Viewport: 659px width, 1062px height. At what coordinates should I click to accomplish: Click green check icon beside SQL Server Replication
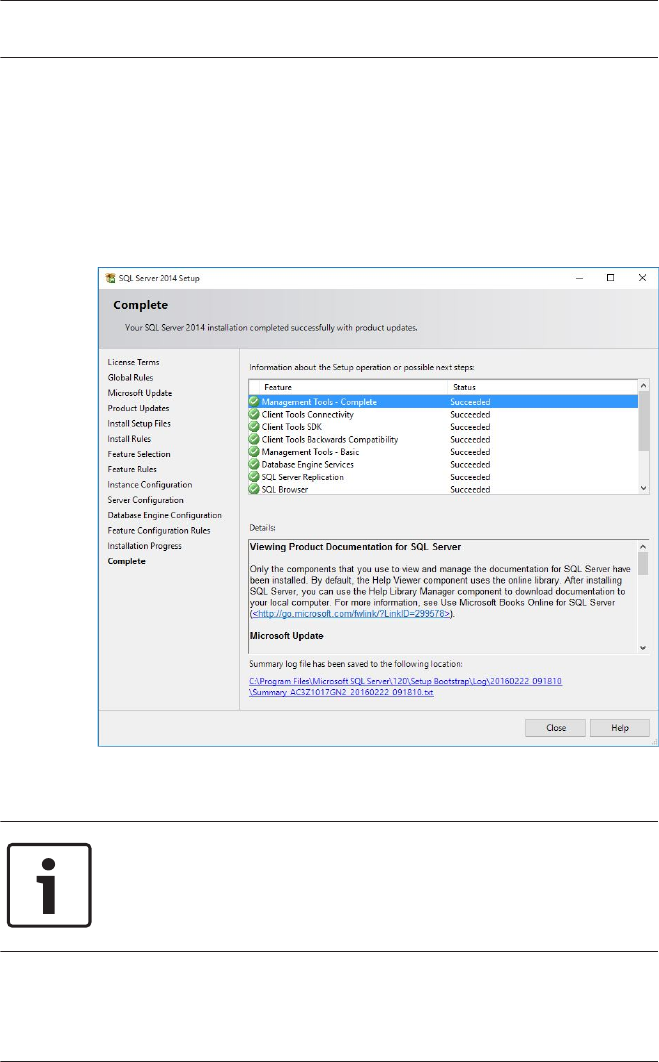[254, 477]
